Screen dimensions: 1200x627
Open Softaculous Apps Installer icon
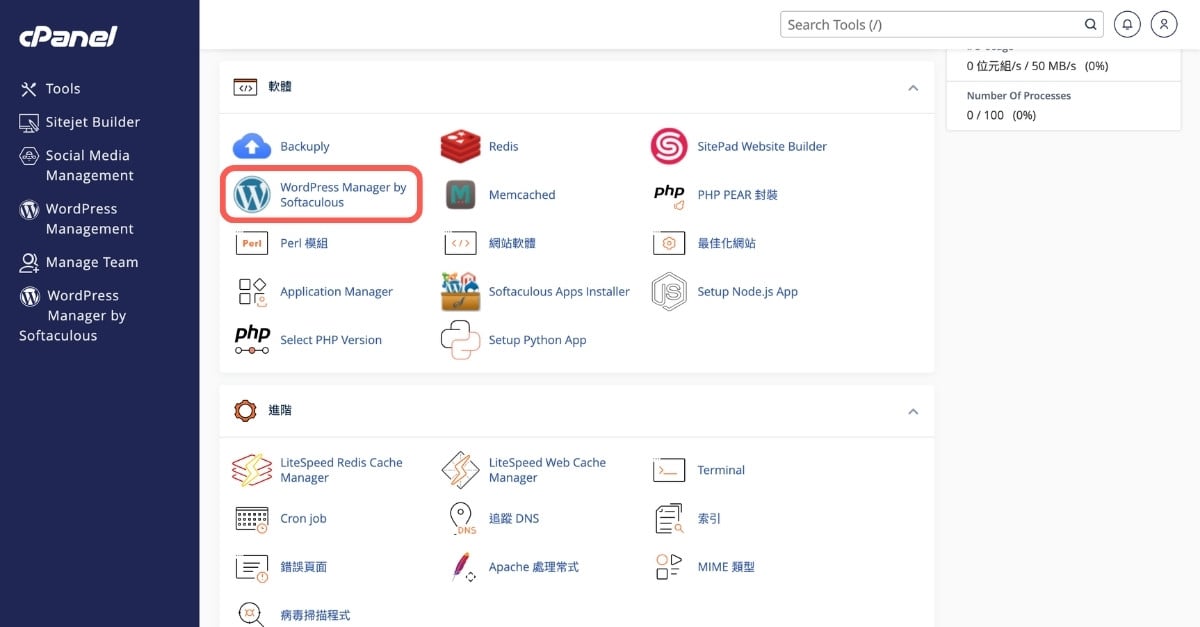click(461, 291)
